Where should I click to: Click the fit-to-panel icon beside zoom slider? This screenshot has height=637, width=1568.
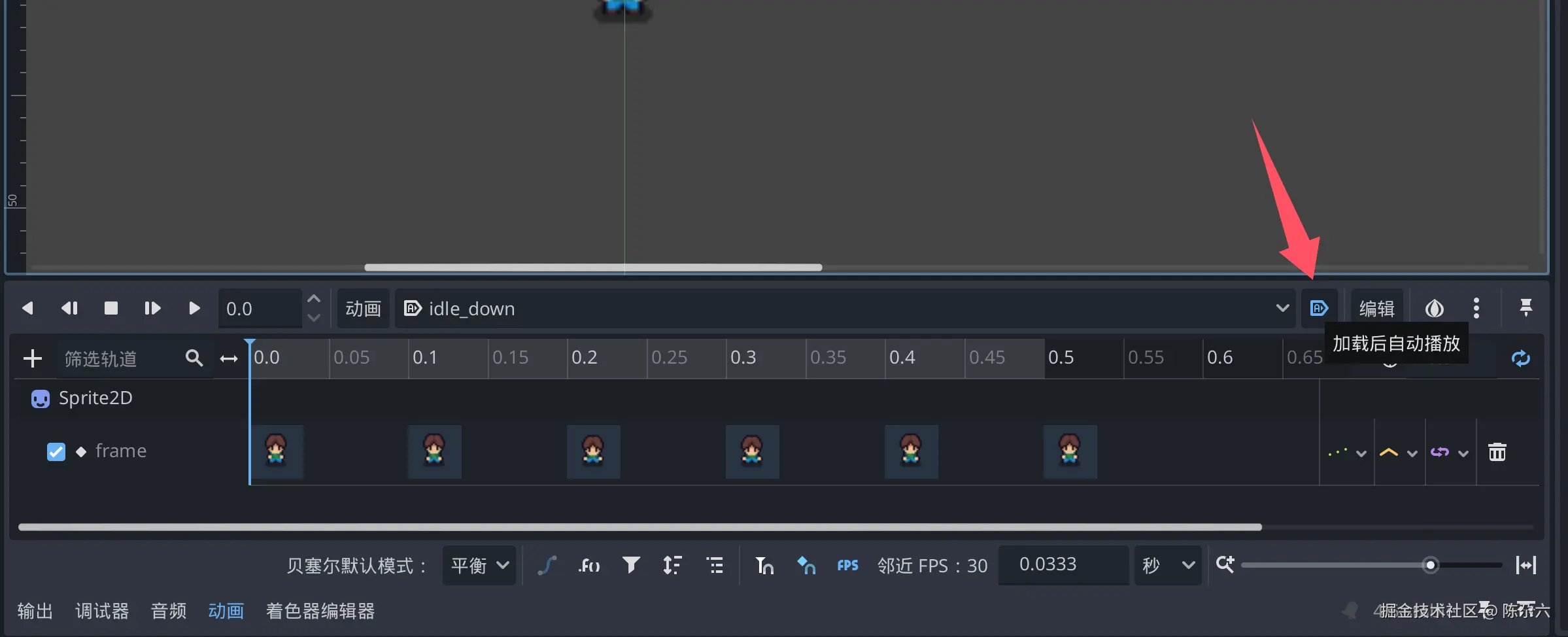(1526, 565)
